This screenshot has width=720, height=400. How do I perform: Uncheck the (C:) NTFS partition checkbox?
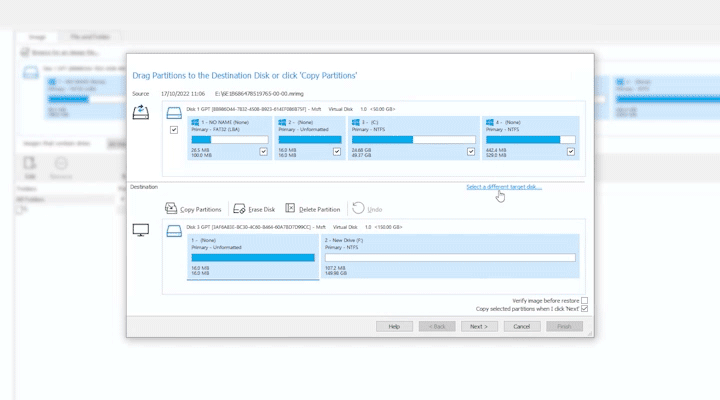(471, 152)
